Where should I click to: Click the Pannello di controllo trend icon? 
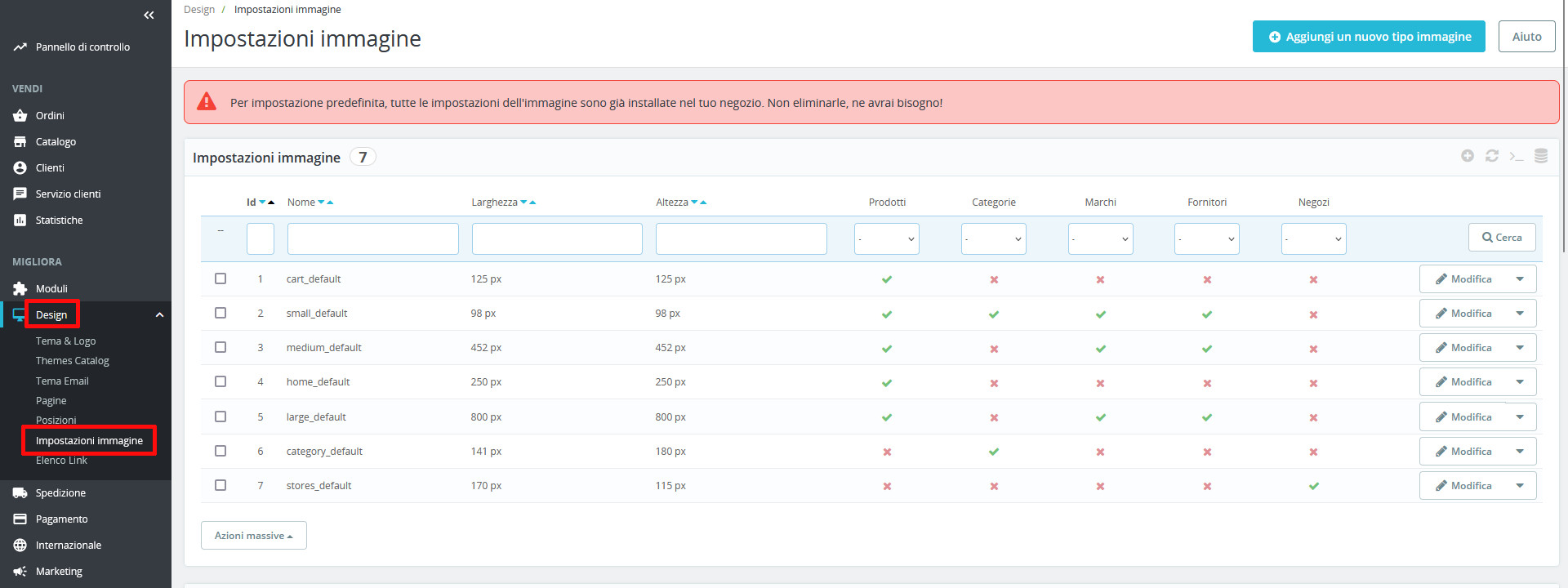click(x=20, y=47)
